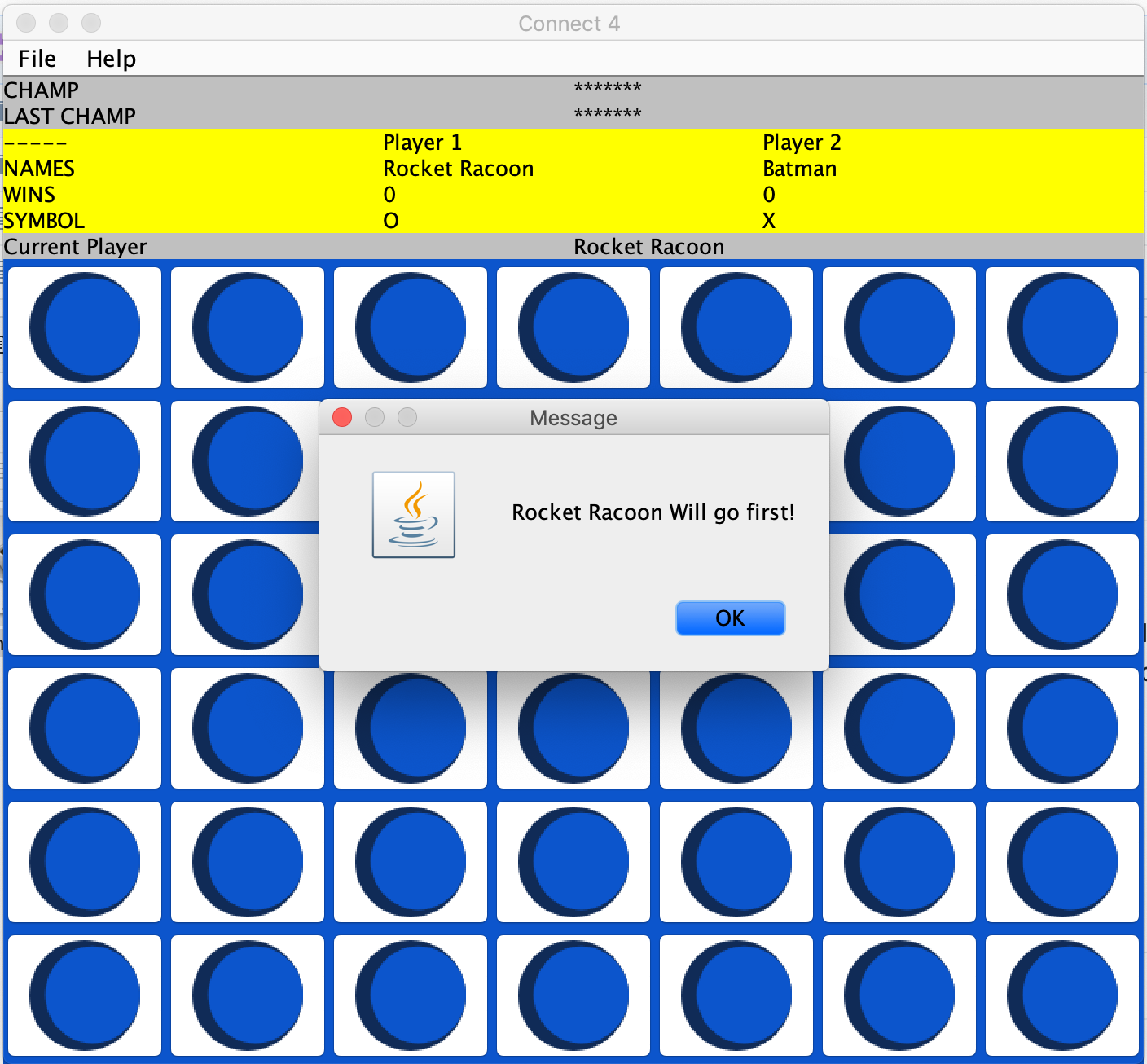
Task: Select the WINS count for Player 1
Action: coord(389,195)
